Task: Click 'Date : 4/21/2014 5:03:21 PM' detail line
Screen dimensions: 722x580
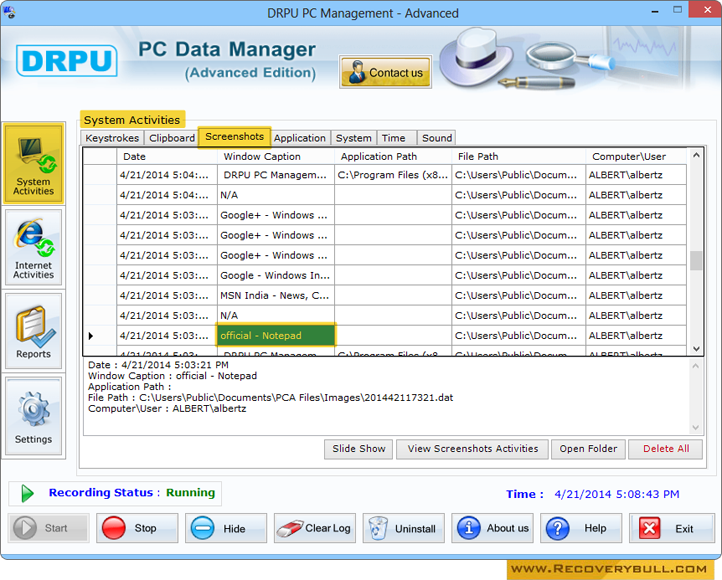Action: tap(158, 365)
